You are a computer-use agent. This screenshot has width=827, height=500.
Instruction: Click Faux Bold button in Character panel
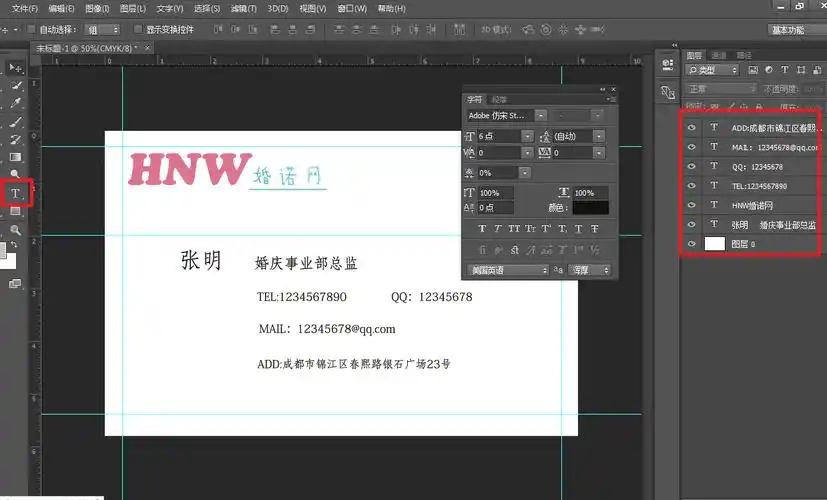pyautogui.click(x=482, y=228)
